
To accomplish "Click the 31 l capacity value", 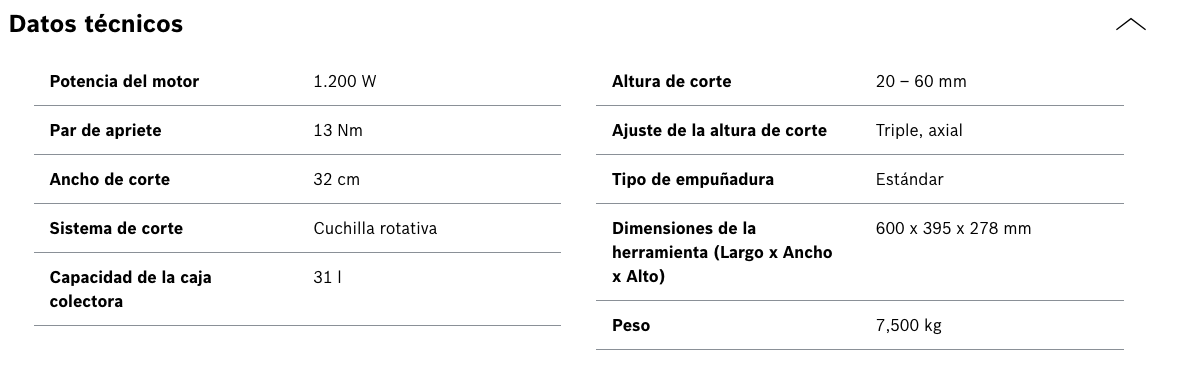I will coord(327,277).
